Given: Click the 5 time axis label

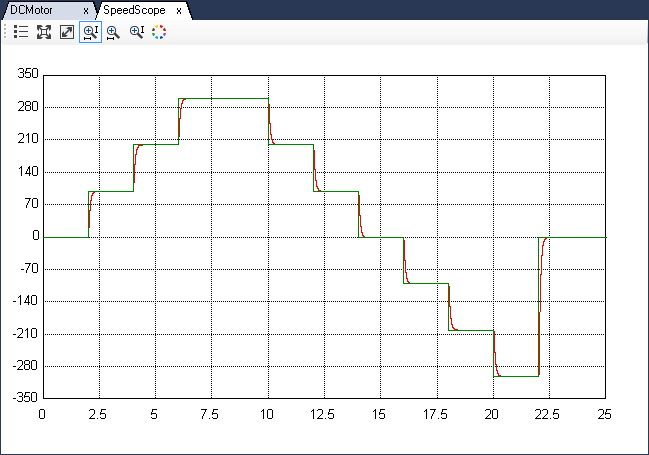Looking at the screenshot, I should tap(154, 414).
